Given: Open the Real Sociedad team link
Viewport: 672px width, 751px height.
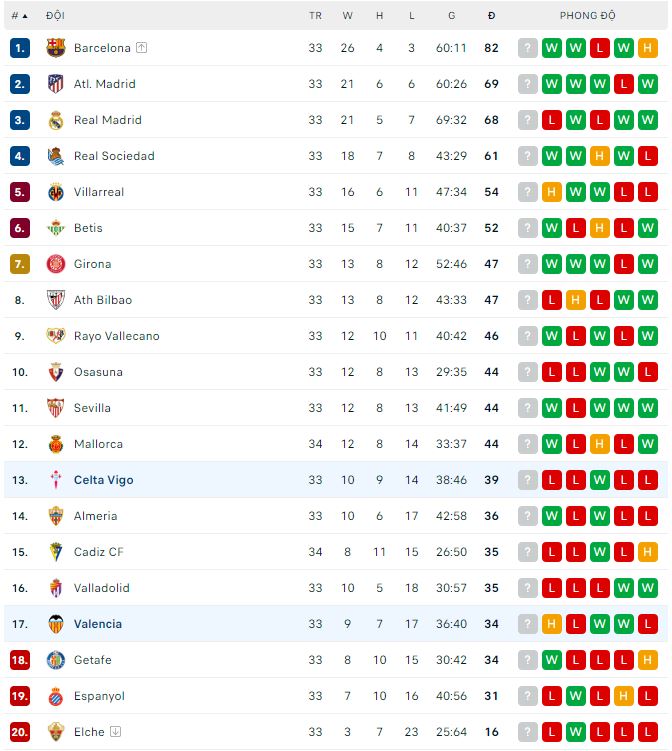Looking at the screenshot, I should [114, 156].
